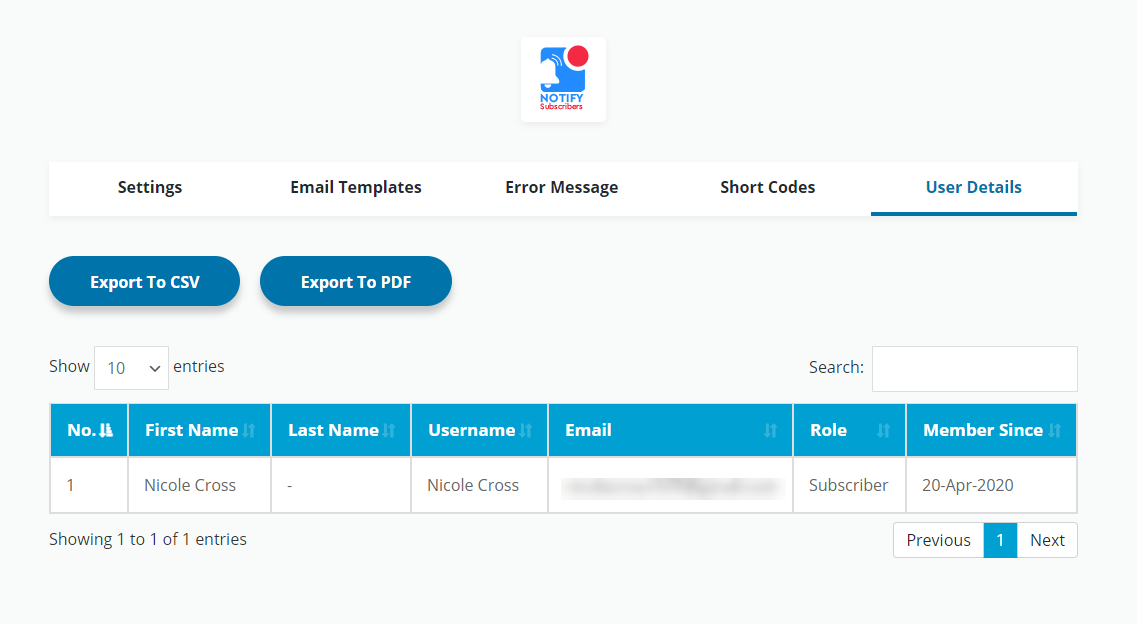Sort by Username arrow icon
The image size is (1137, 624).
[526, 430]
